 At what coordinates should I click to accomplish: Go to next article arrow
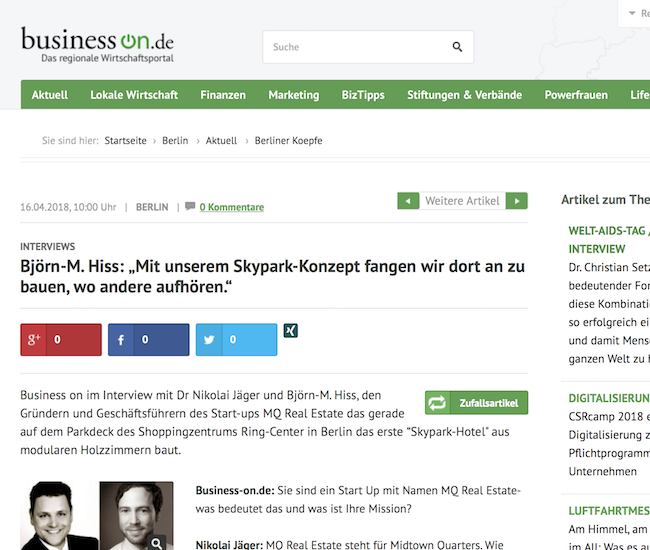(x=517, y=201)
